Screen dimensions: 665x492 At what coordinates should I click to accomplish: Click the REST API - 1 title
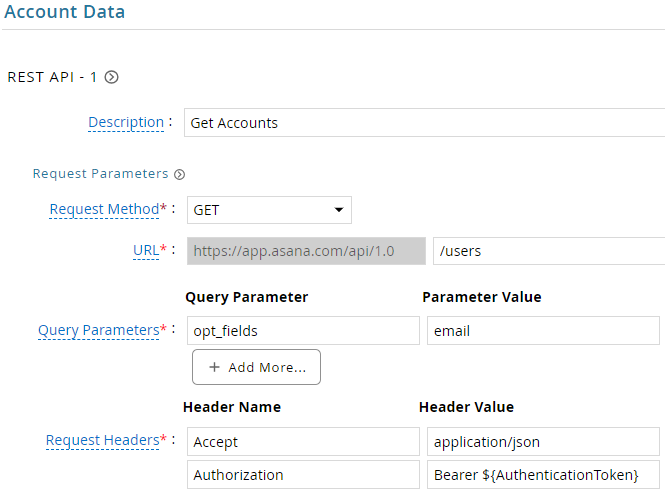click(x=53, y=77)
